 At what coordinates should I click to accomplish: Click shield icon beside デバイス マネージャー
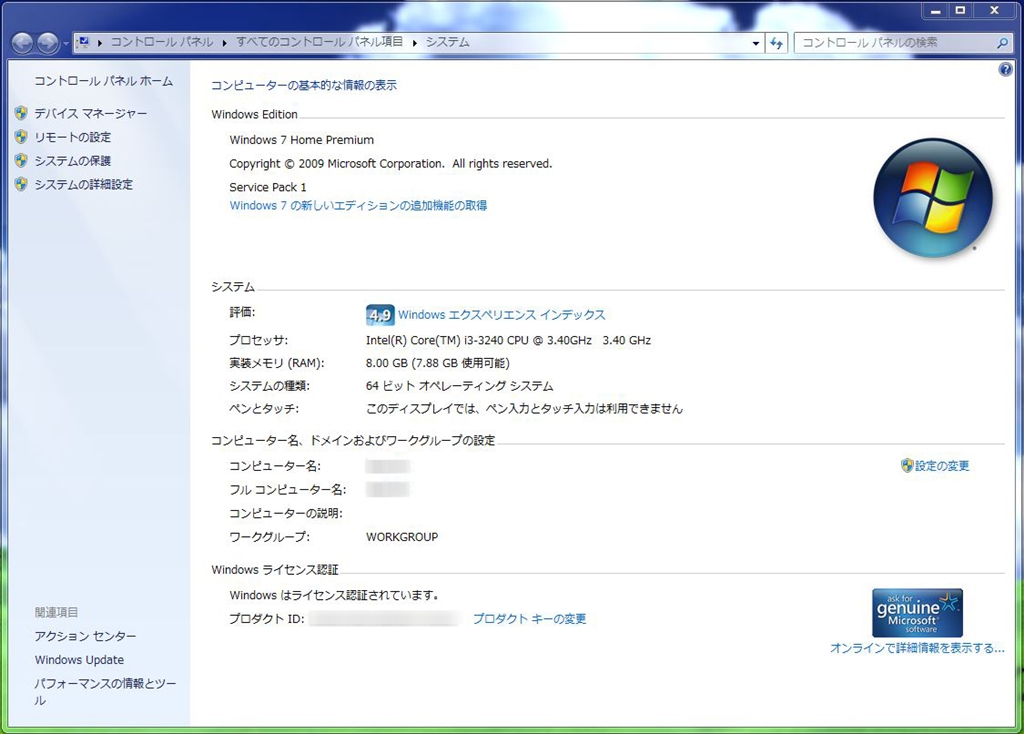click(x=21, y=113)
